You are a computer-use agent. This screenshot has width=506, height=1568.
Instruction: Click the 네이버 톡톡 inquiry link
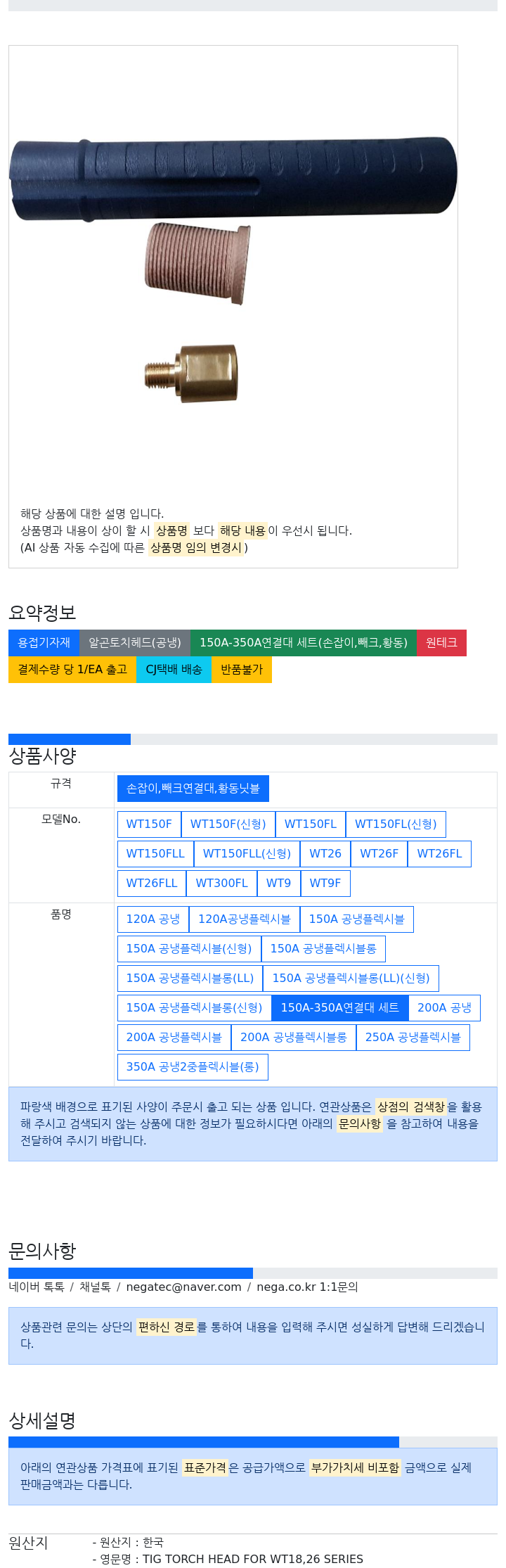pyautogui.click(x=37, y=1287)
